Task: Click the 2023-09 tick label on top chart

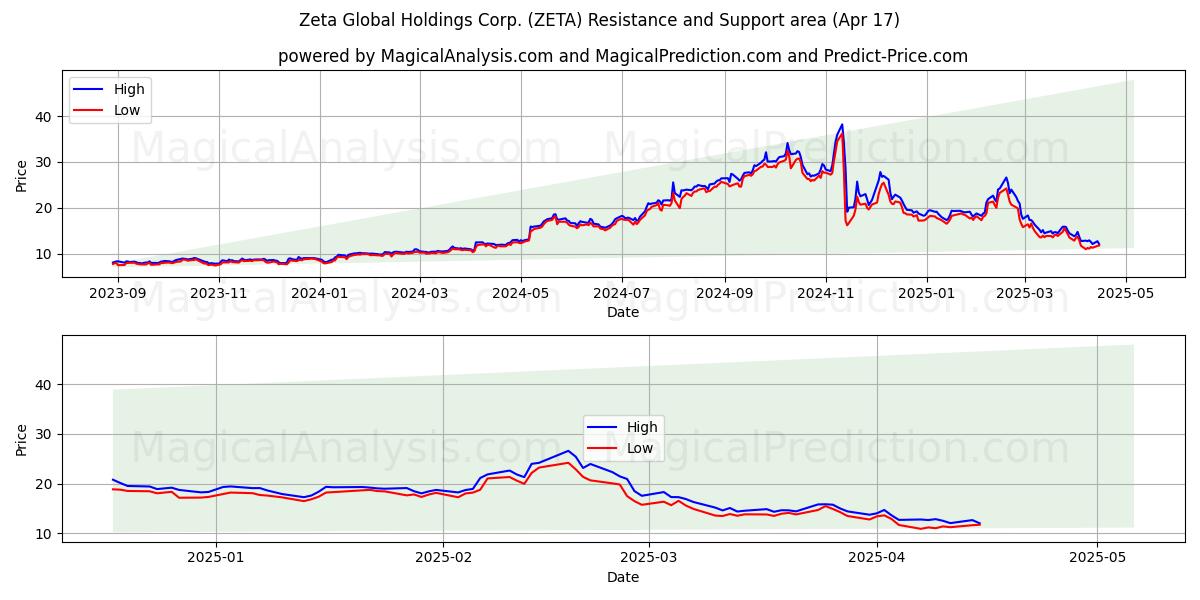Action: [x=117, y=294]
